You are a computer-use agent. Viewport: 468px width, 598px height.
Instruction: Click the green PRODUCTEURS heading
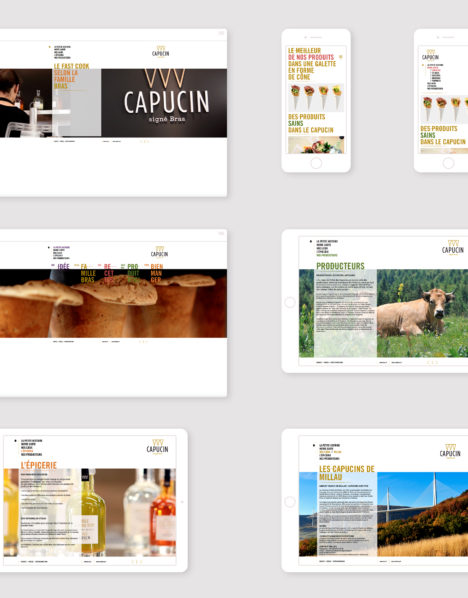click(340, 266)
